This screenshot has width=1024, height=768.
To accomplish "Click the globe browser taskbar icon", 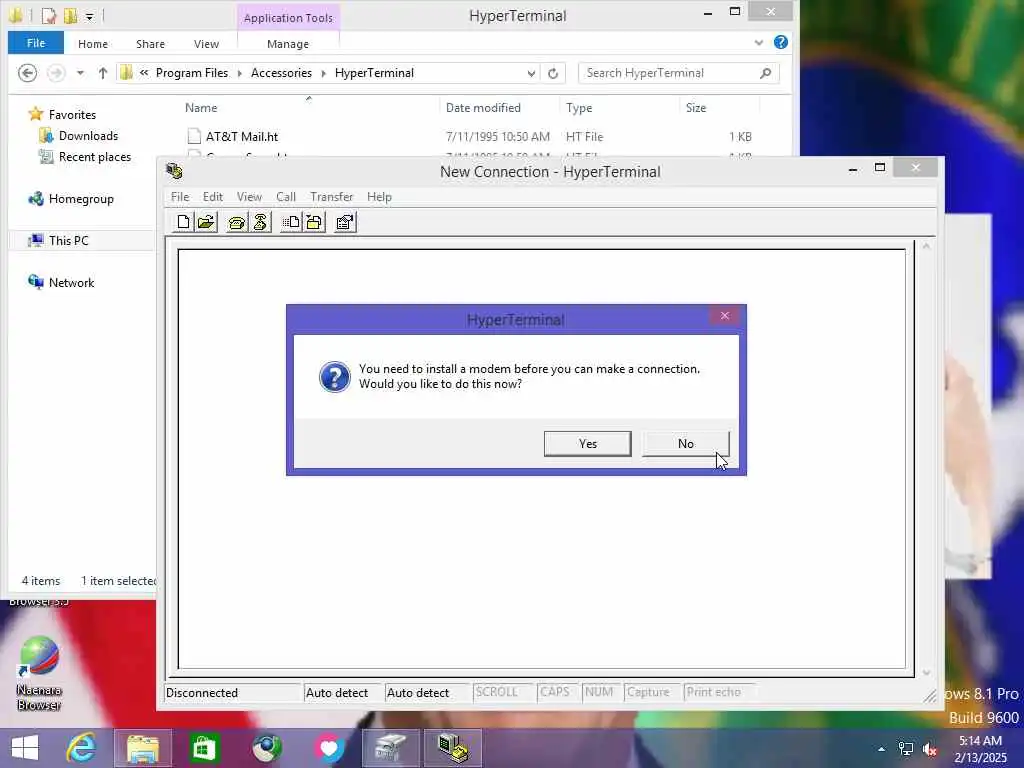I will point(267,748).
